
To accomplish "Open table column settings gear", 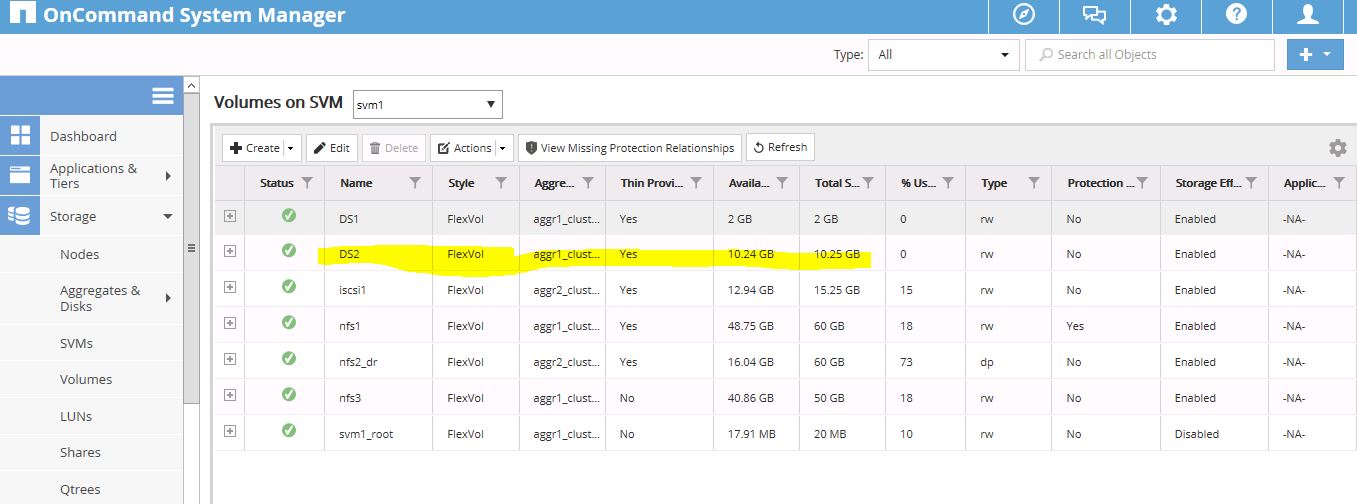I will click(1337, 148).
